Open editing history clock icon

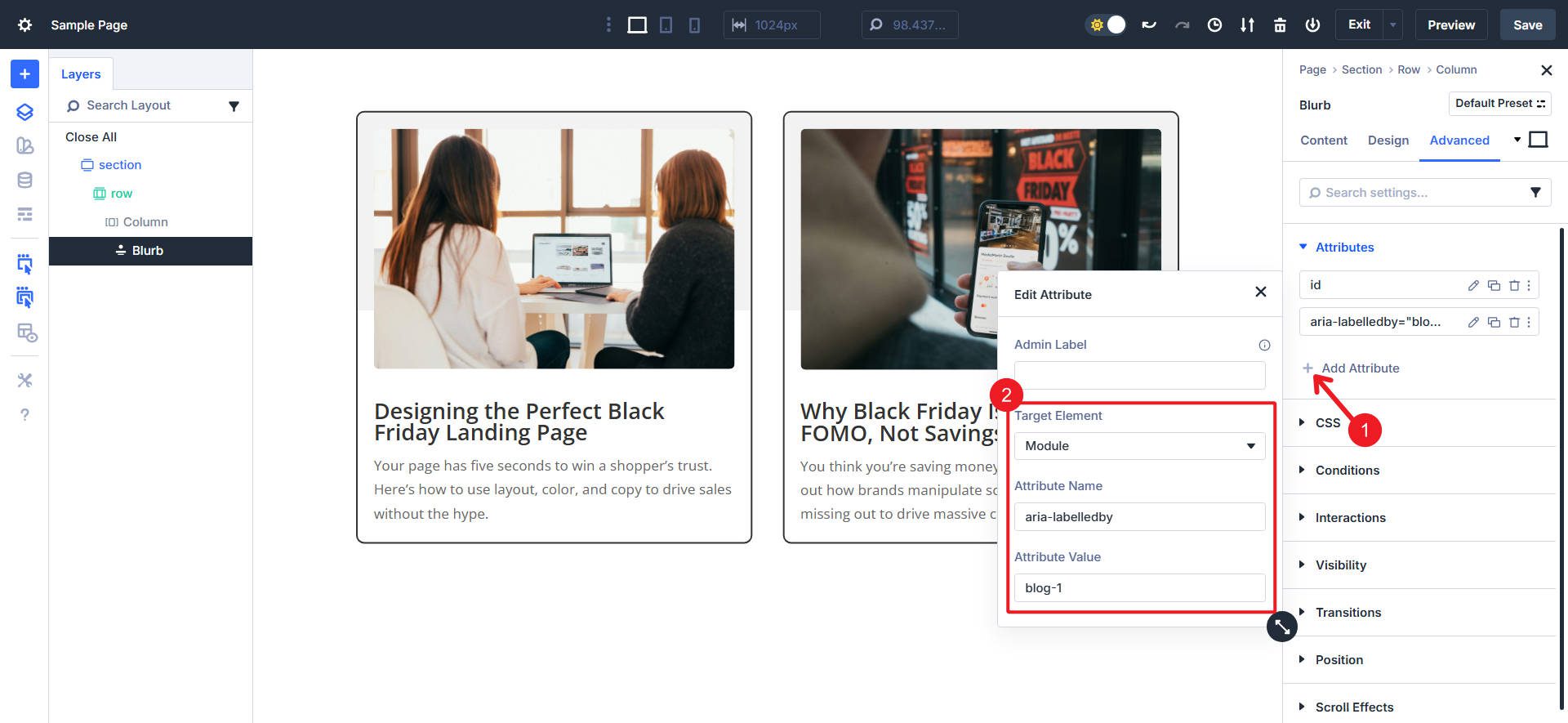(1214, 25)
